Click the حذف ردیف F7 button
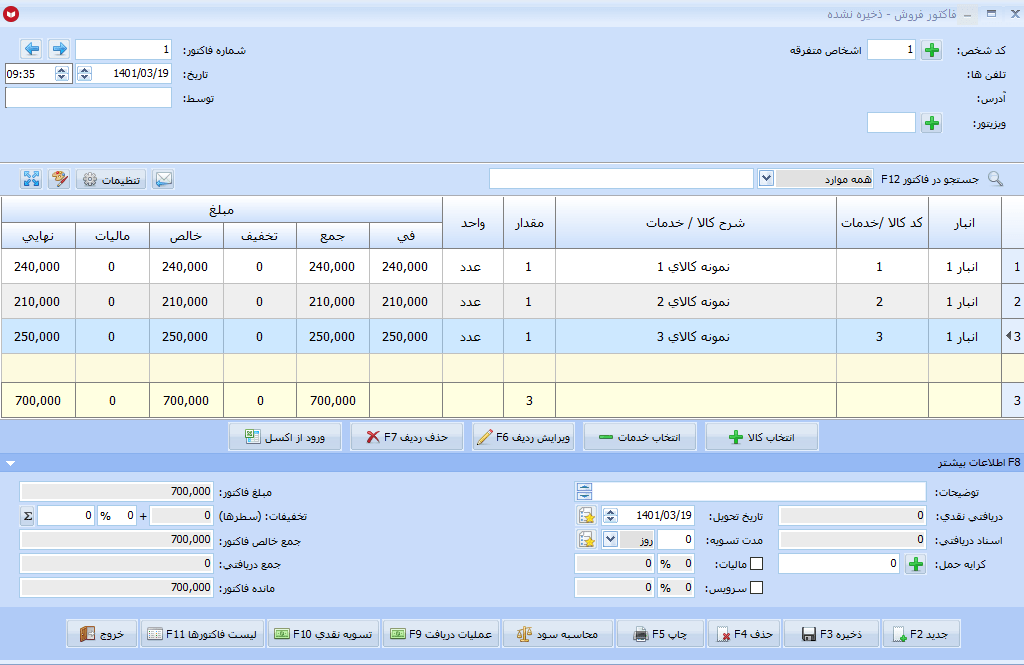The width and height of the screenshot is (1024, 665). pyautogui.click(x=407, y=437)
